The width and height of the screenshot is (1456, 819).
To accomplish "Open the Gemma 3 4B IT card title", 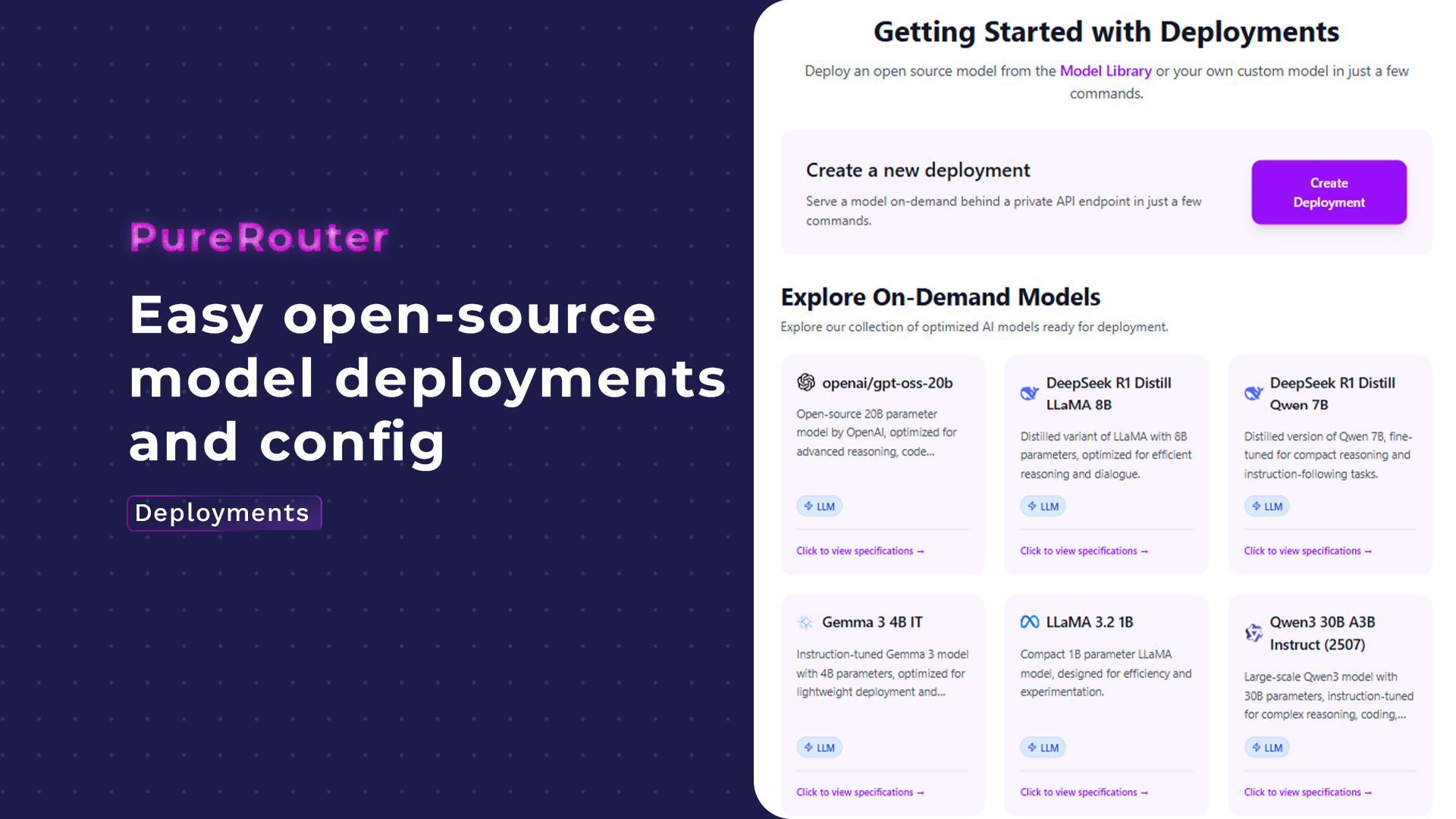I will [x=872, y=623].
